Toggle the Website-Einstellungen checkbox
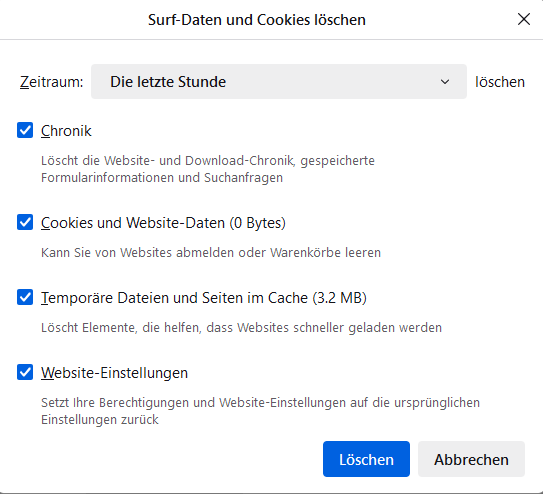The image size is (543, 494). (25, 372)
